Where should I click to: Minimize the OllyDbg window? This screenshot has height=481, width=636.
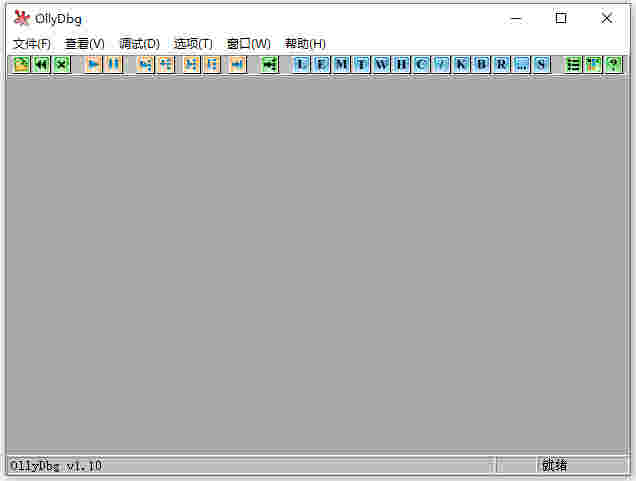coord(516,18)
